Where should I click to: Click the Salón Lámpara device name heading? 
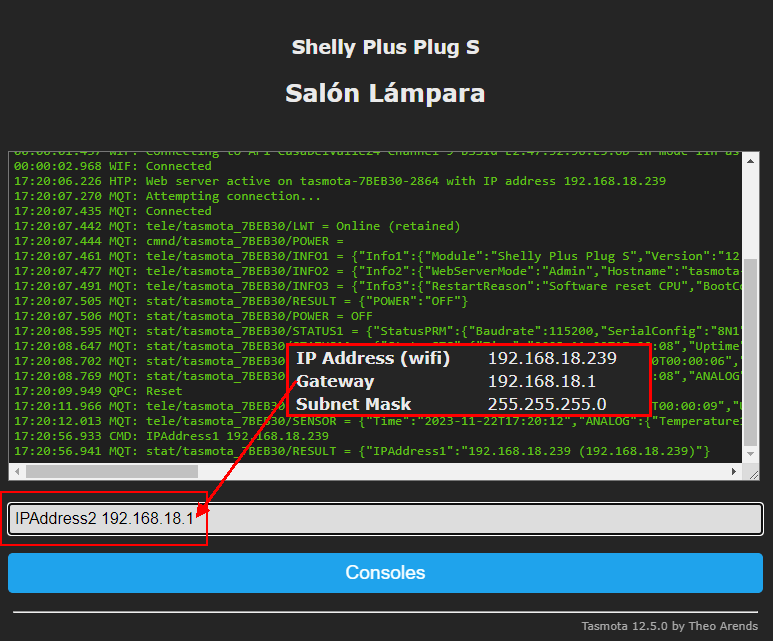click(385, 93)
